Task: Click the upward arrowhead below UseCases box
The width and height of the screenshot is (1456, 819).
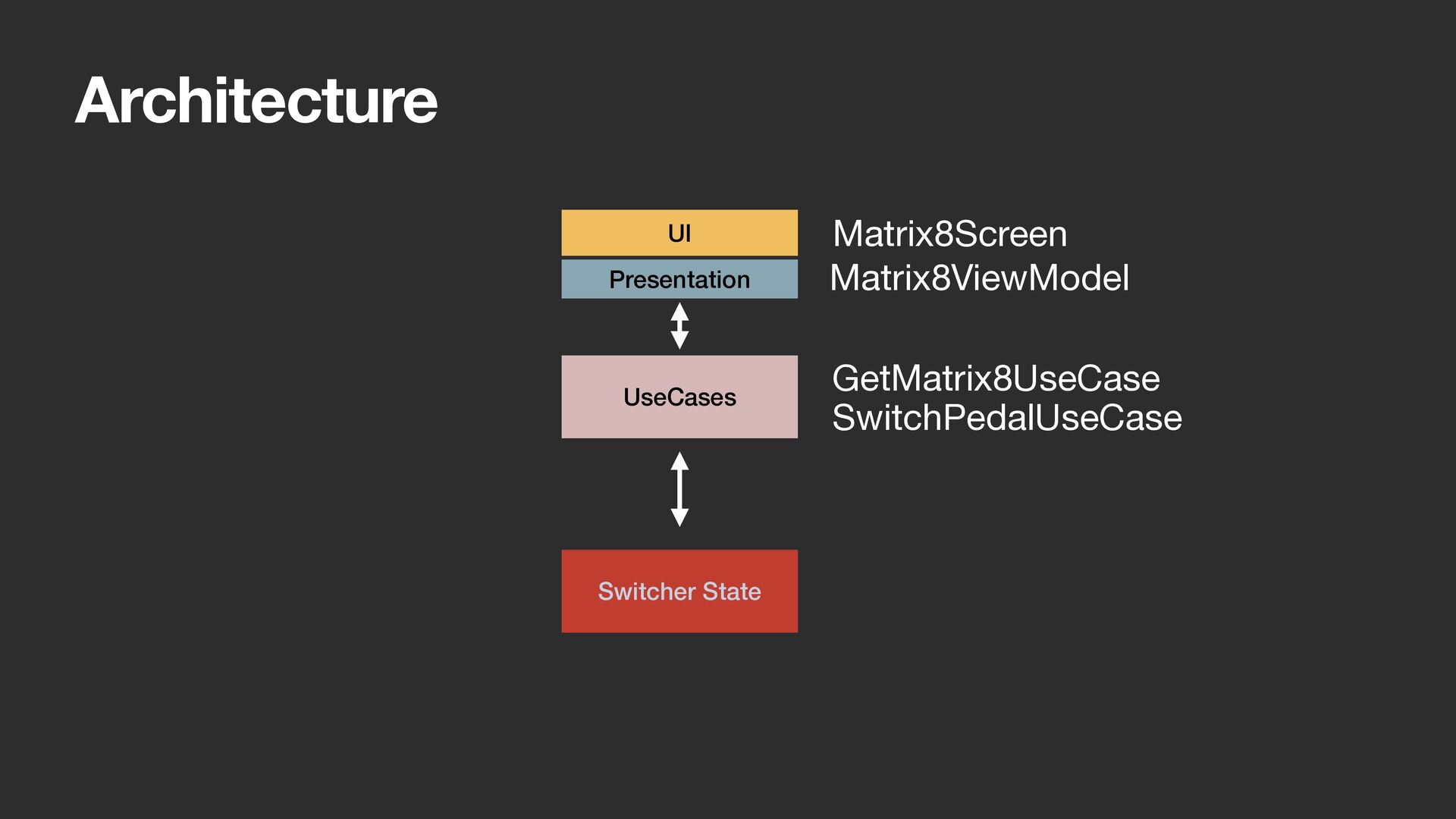Action: [679, 461]
